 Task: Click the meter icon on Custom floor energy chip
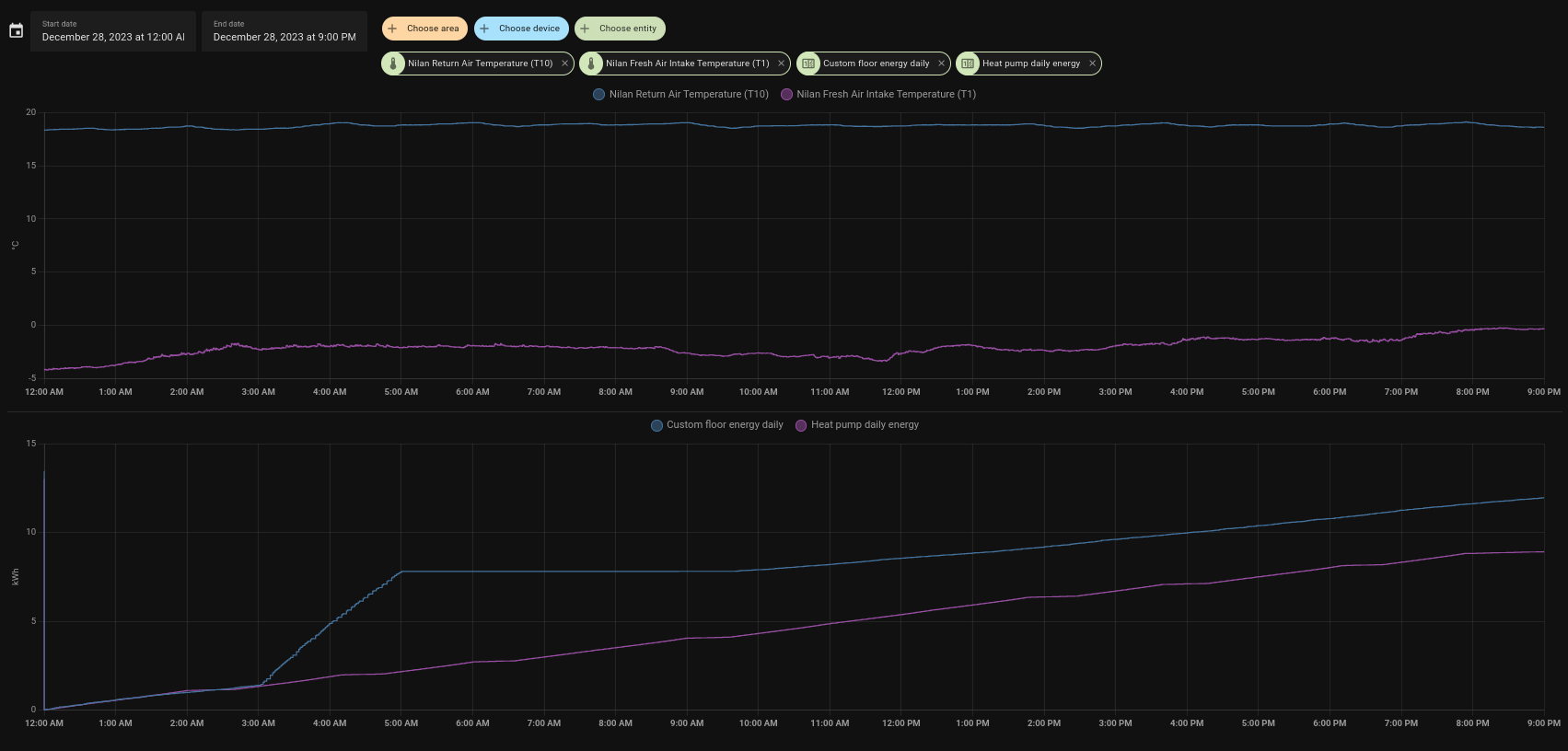pos(808,64)
